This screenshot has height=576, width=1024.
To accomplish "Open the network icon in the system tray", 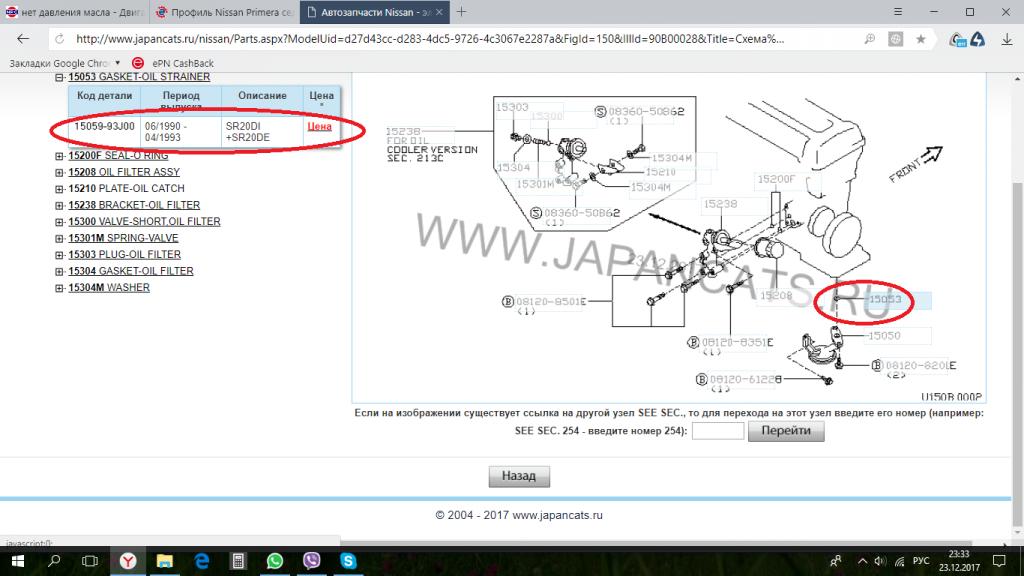I will (x=899, y=561).
